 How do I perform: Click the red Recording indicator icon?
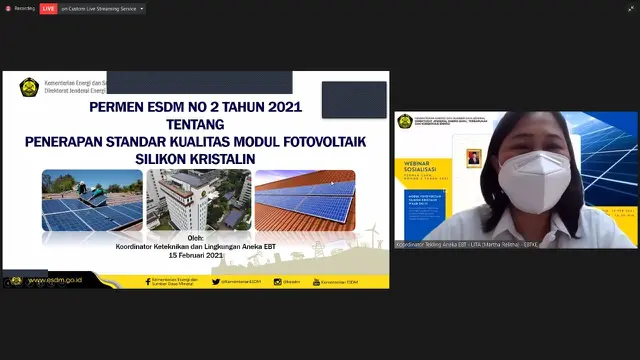[8, 8]
